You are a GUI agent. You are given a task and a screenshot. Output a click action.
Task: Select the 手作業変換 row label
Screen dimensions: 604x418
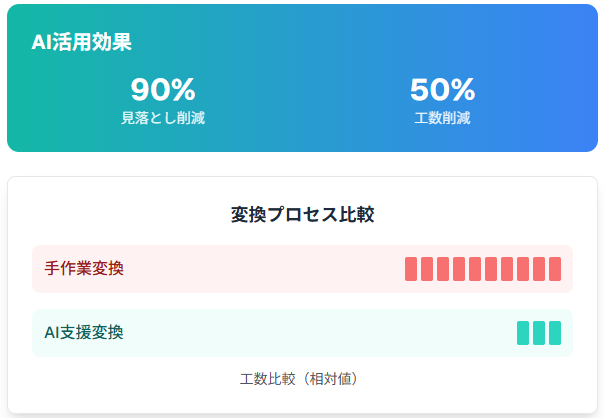pos(84,269)
